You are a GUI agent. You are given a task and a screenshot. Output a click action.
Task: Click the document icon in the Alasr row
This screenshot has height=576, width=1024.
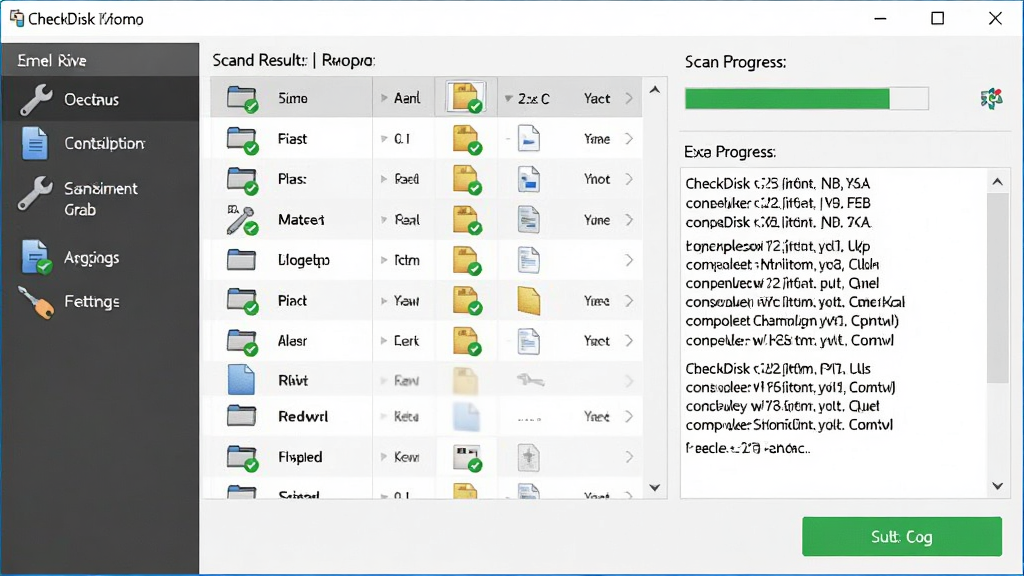[528, 342]
